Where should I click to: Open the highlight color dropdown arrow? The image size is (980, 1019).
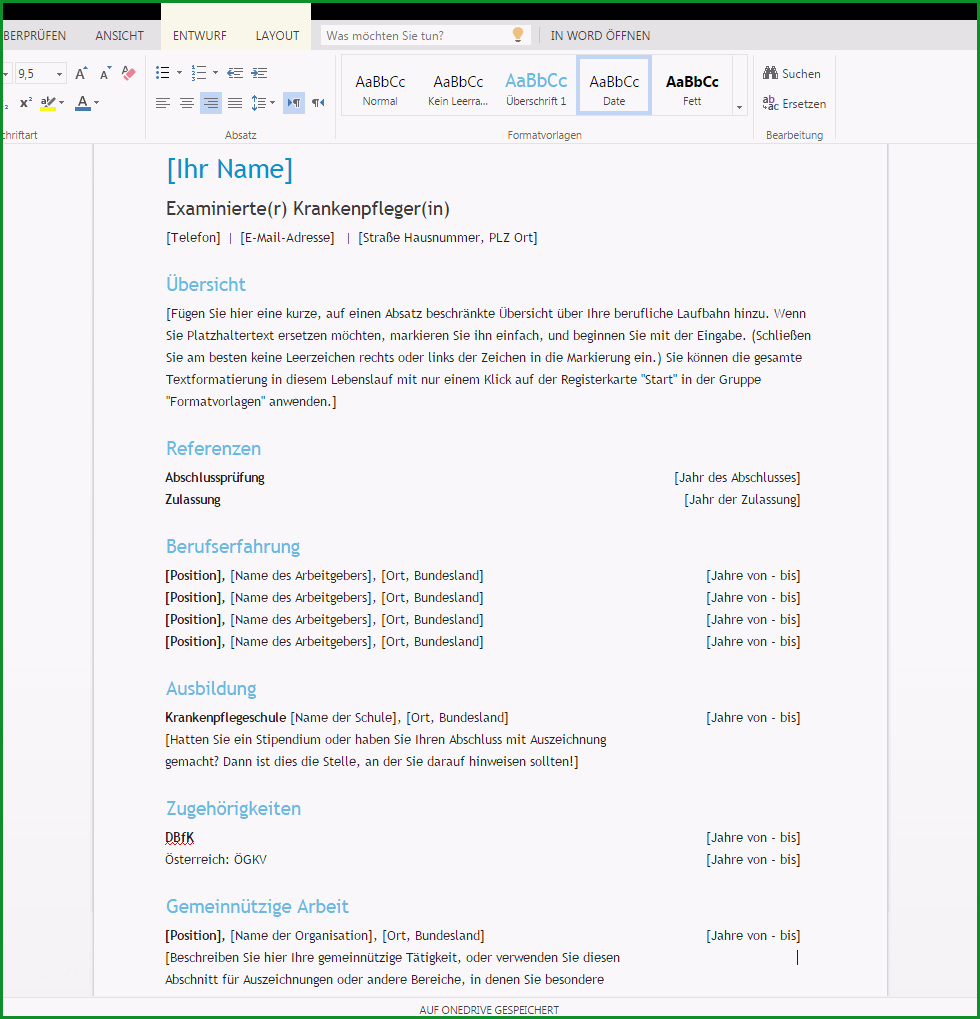[62, 103]
